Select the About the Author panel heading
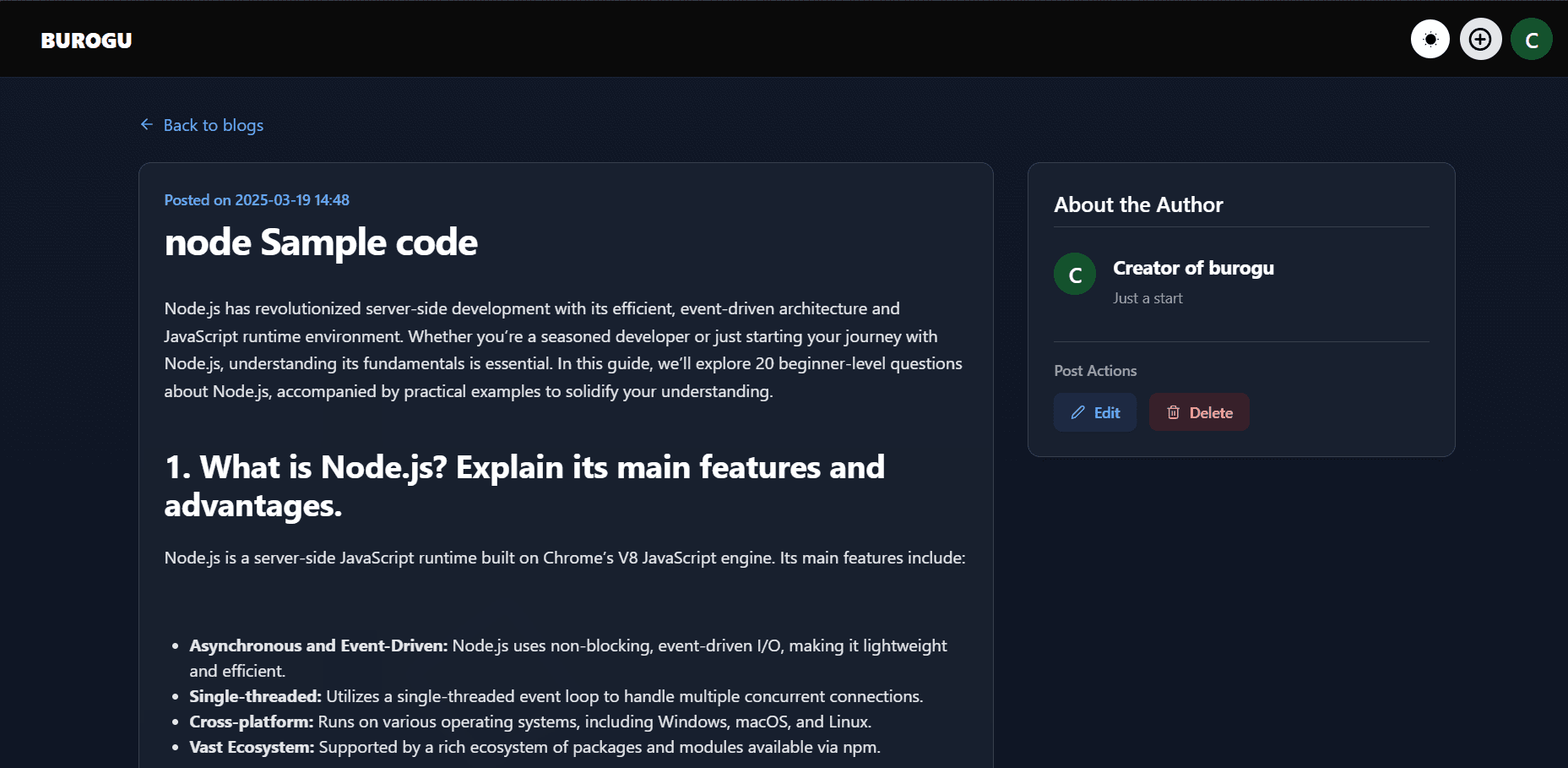The image size is (1568, 768). tap(1138, 204)
